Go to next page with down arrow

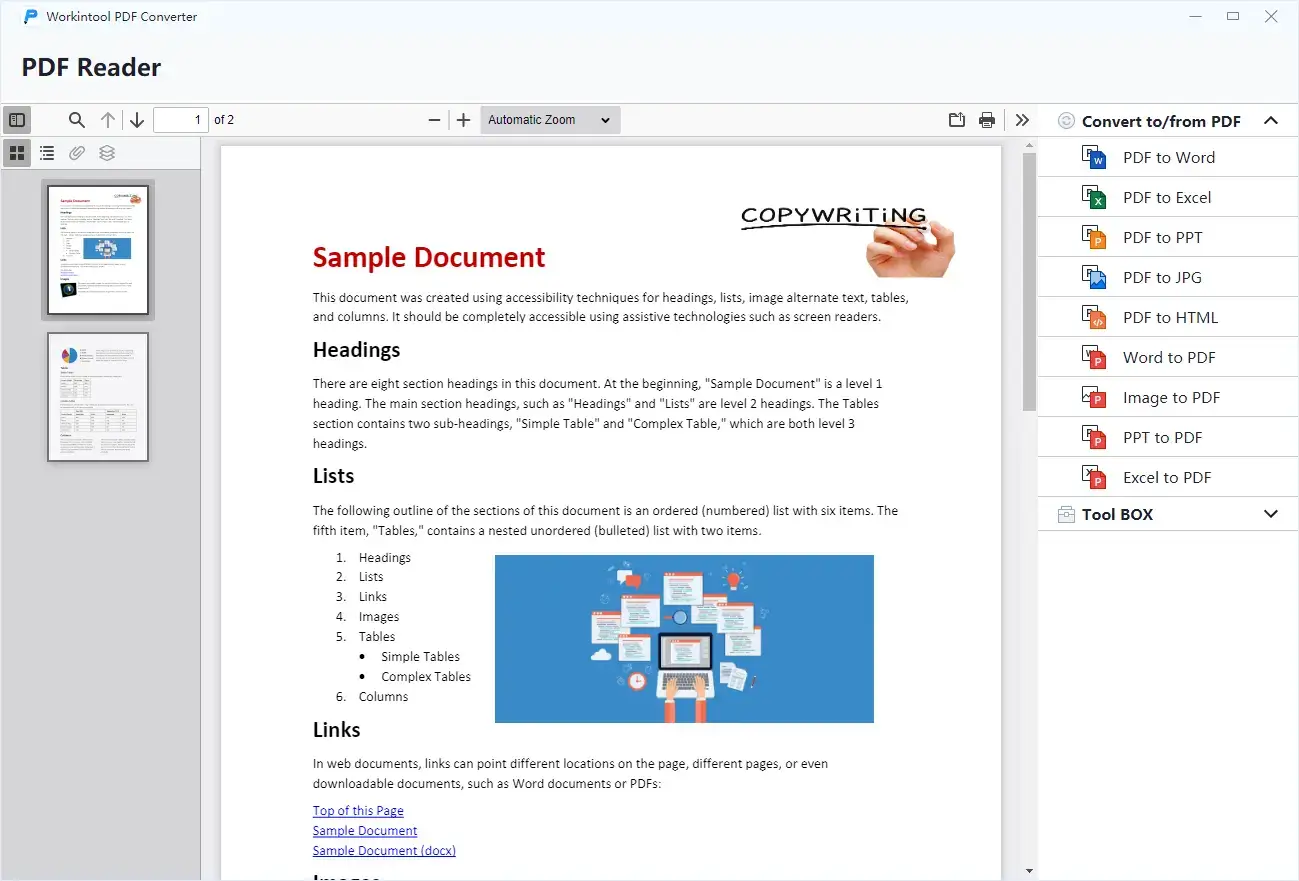coord(137,120)
